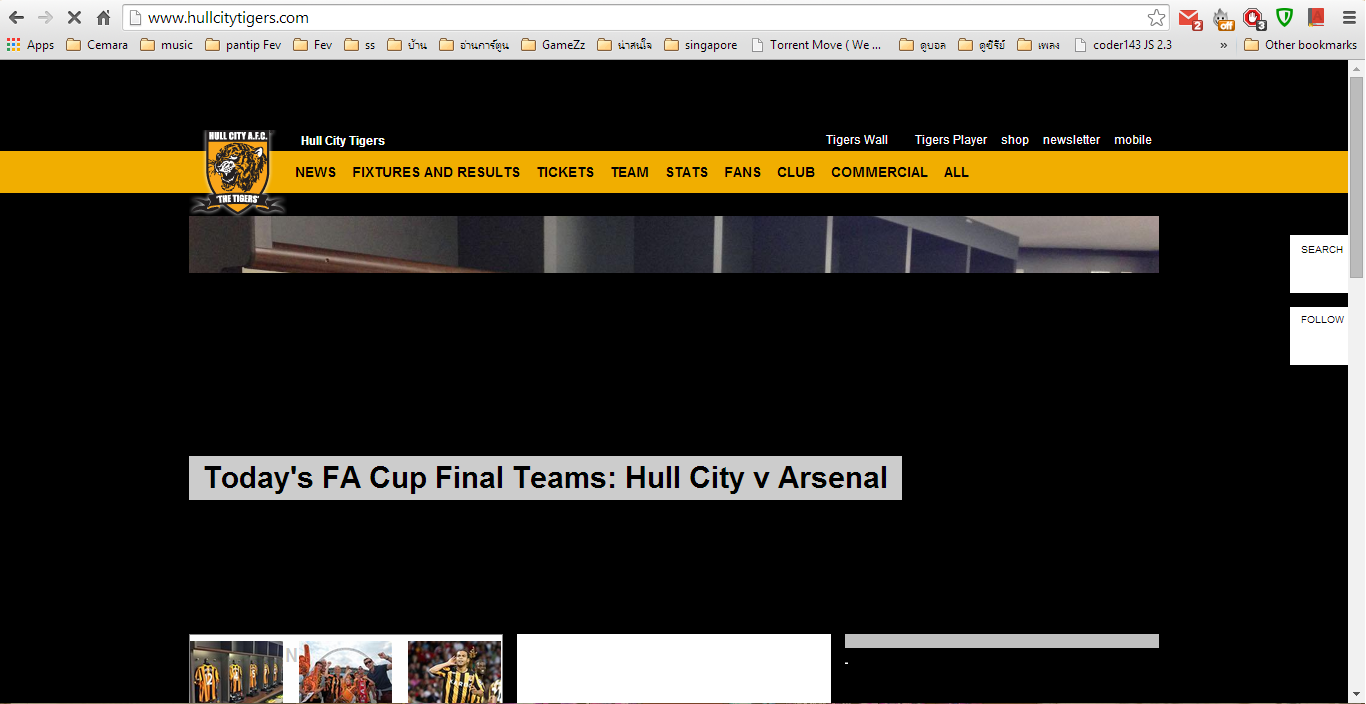Screen dimensions: 1366x704
Task: Open the pantip Fev bookmark folder
Action: click(243, 45)
